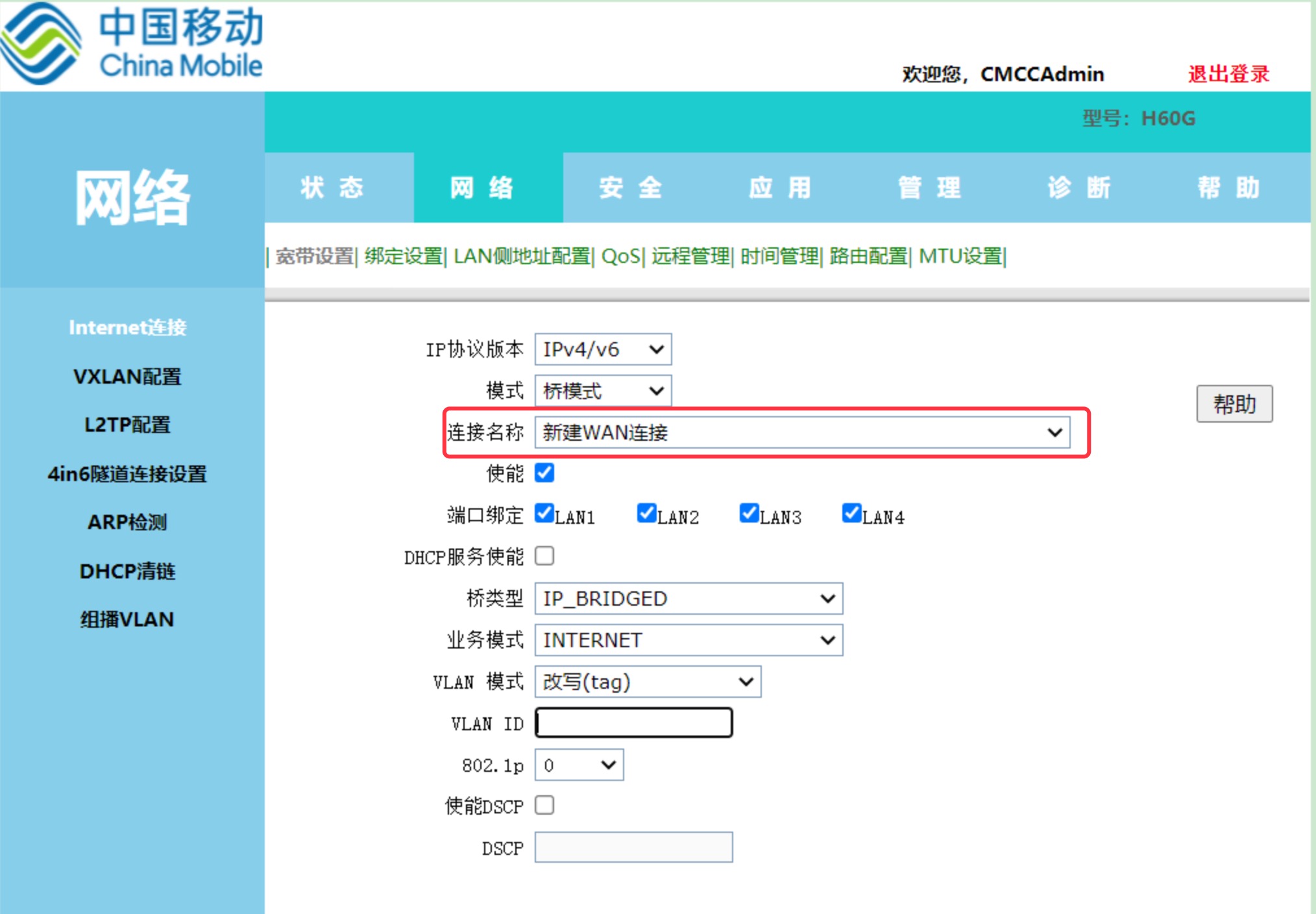Enable the 使能DSCP option
This screenshot has height=914, width=1316.
coord(544,805)
